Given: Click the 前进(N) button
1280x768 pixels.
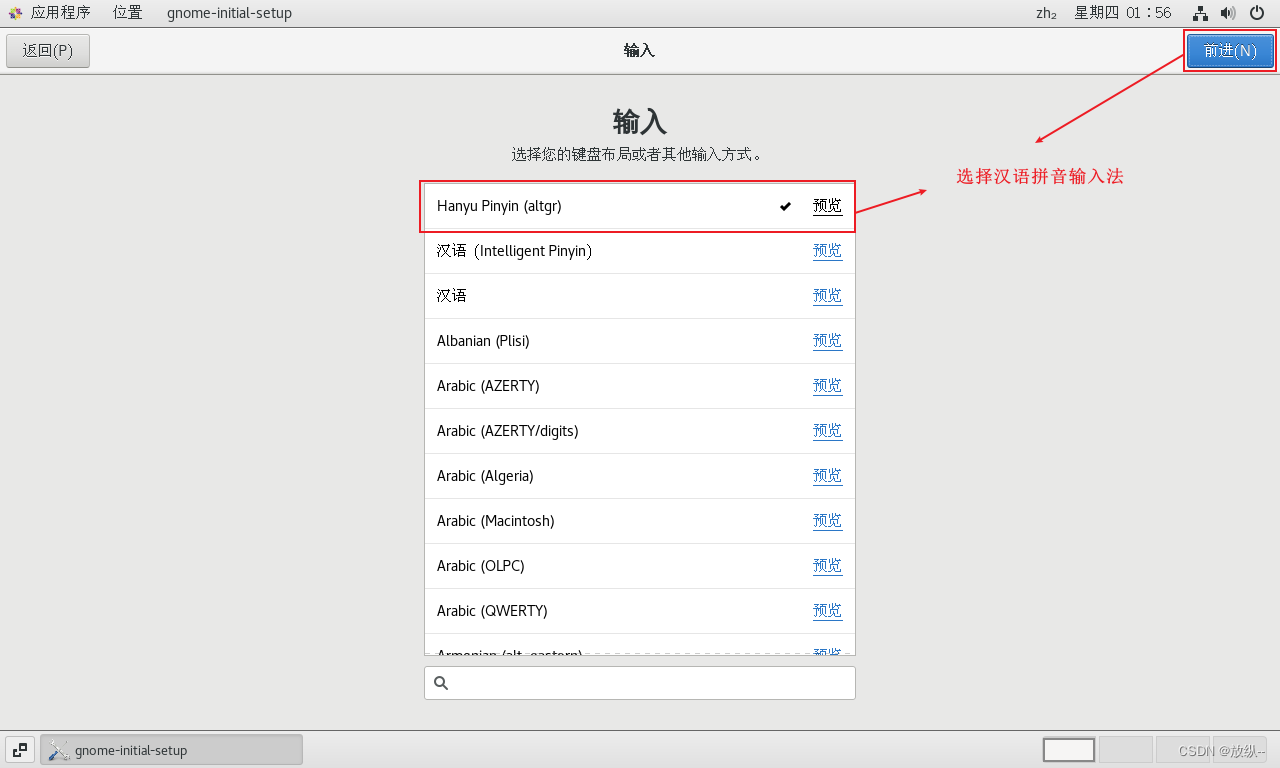Looking at the screenshot, I should [1230, 51].
